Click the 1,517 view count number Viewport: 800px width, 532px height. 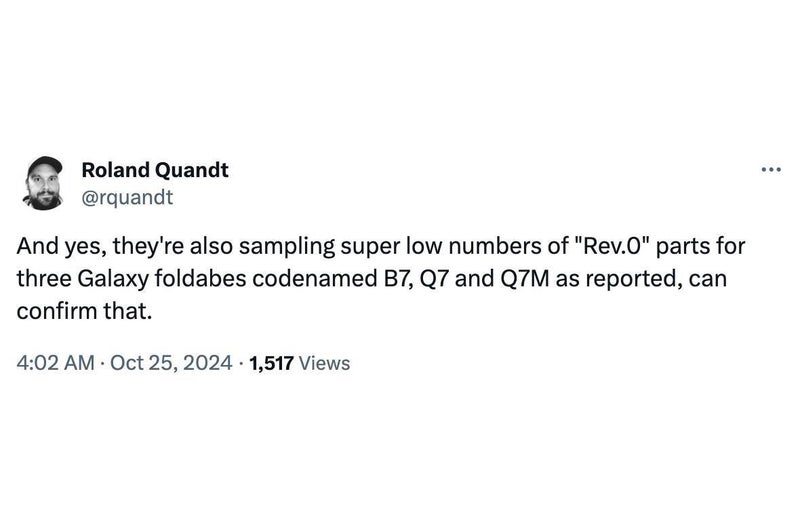[271, 363]
